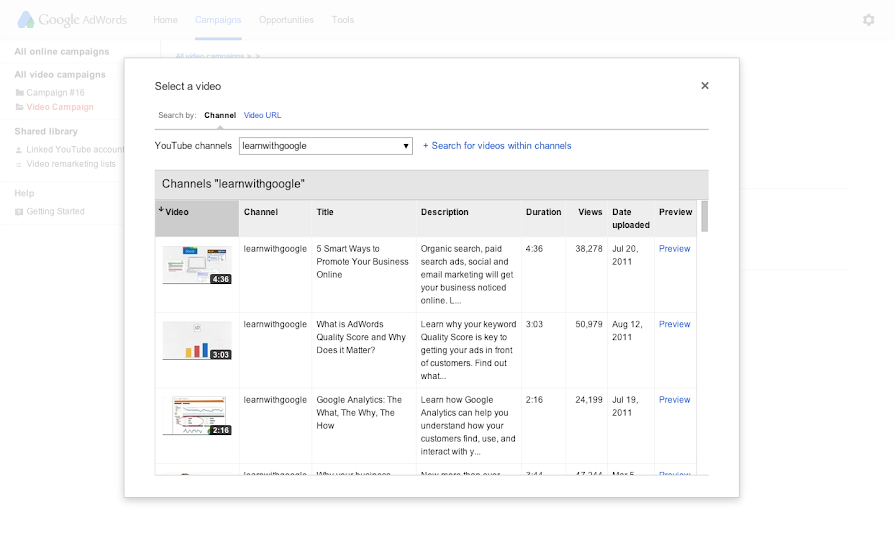The height and width of the screenshot is (556, 895).
Task: Preview the Google Analytics video
Action: 674,400
